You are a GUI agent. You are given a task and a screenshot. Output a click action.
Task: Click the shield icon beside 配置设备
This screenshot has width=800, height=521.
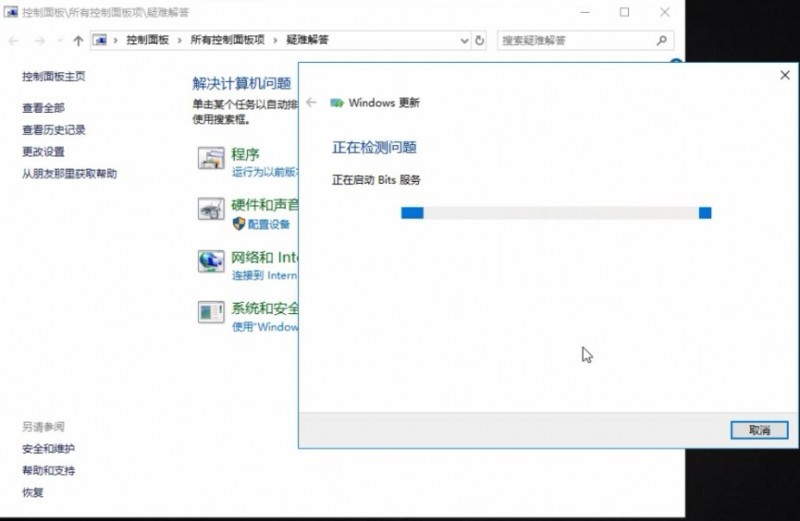click(x=238, y=224)
